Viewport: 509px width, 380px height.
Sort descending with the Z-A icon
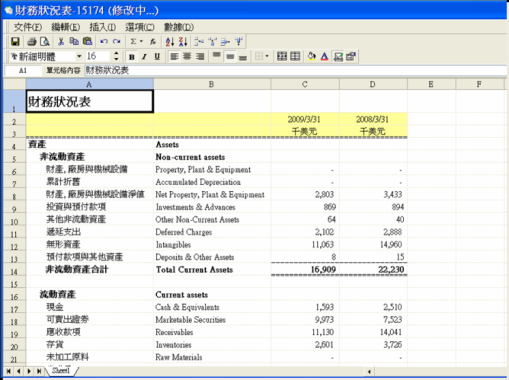[x=183, y=42]
